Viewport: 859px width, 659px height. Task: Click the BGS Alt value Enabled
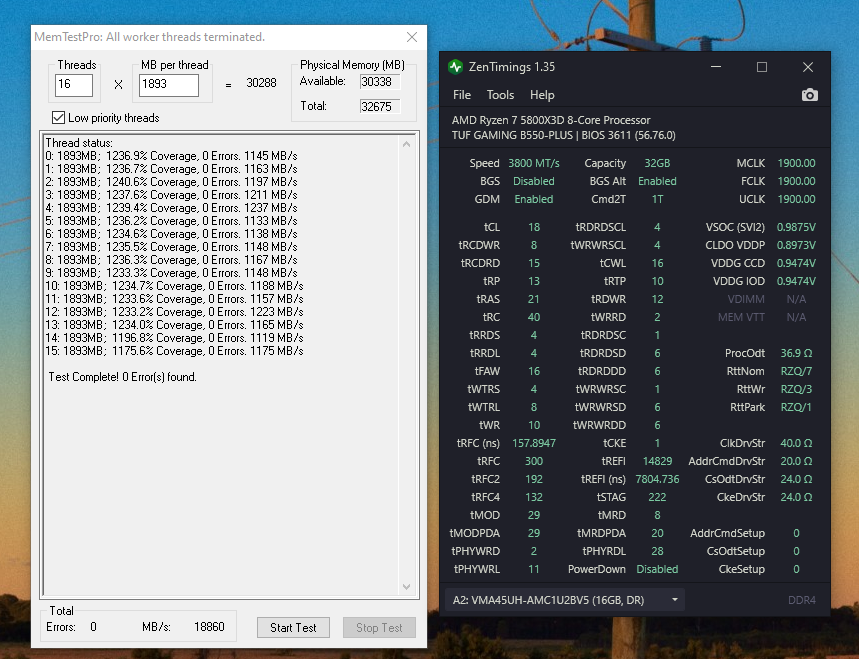[x=657, y=181]
